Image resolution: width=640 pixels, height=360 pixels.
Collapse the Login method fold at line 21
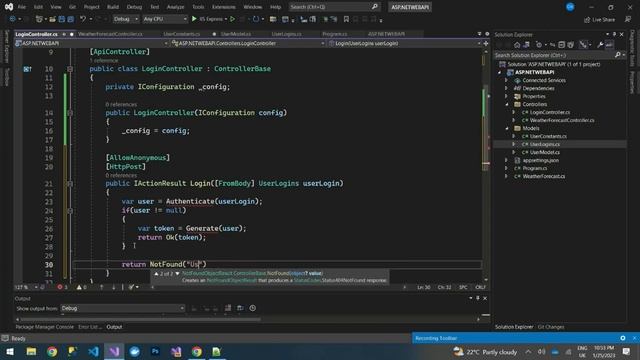(x=70, y=184)
